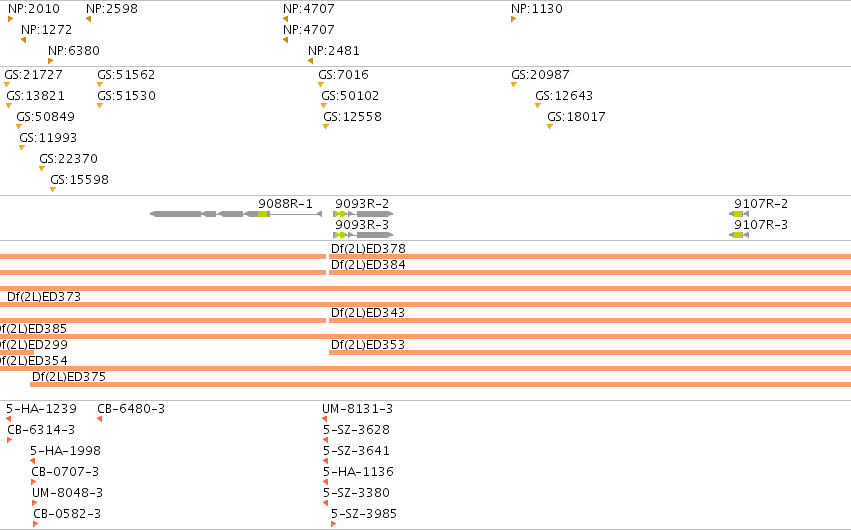The height and width of the screenshot is (530, 851).
Task: Select the 9093R-2 transcript glyph
Action: pos(363,214)
